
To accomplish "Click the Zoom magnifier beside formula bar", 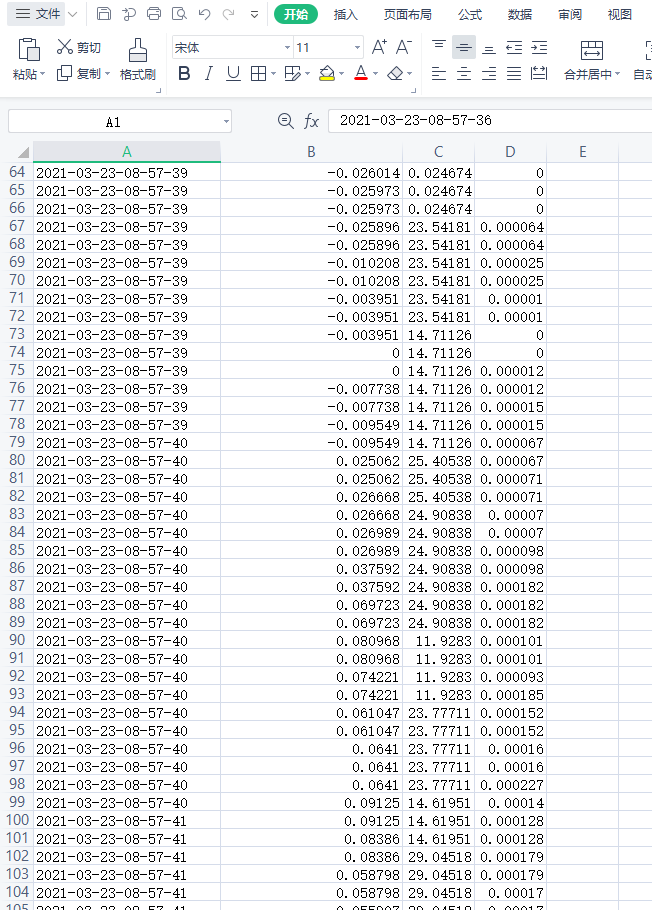I will 285,121.
